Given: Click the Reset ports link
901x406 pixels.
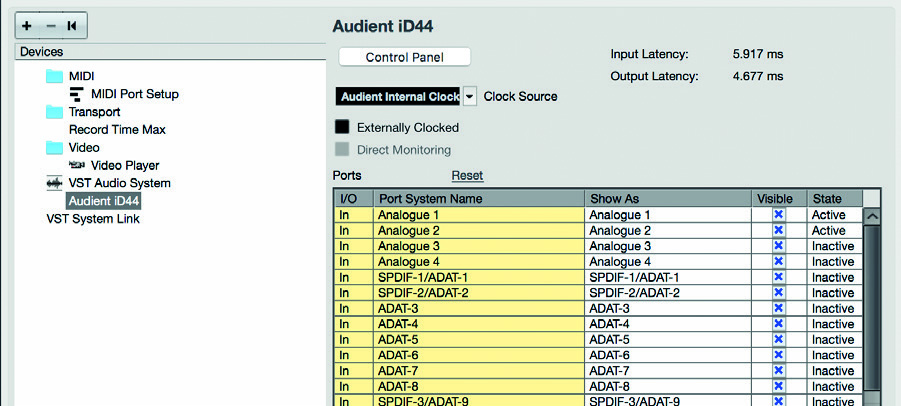Looking at the screenshot, I should (x=467, y=175).
